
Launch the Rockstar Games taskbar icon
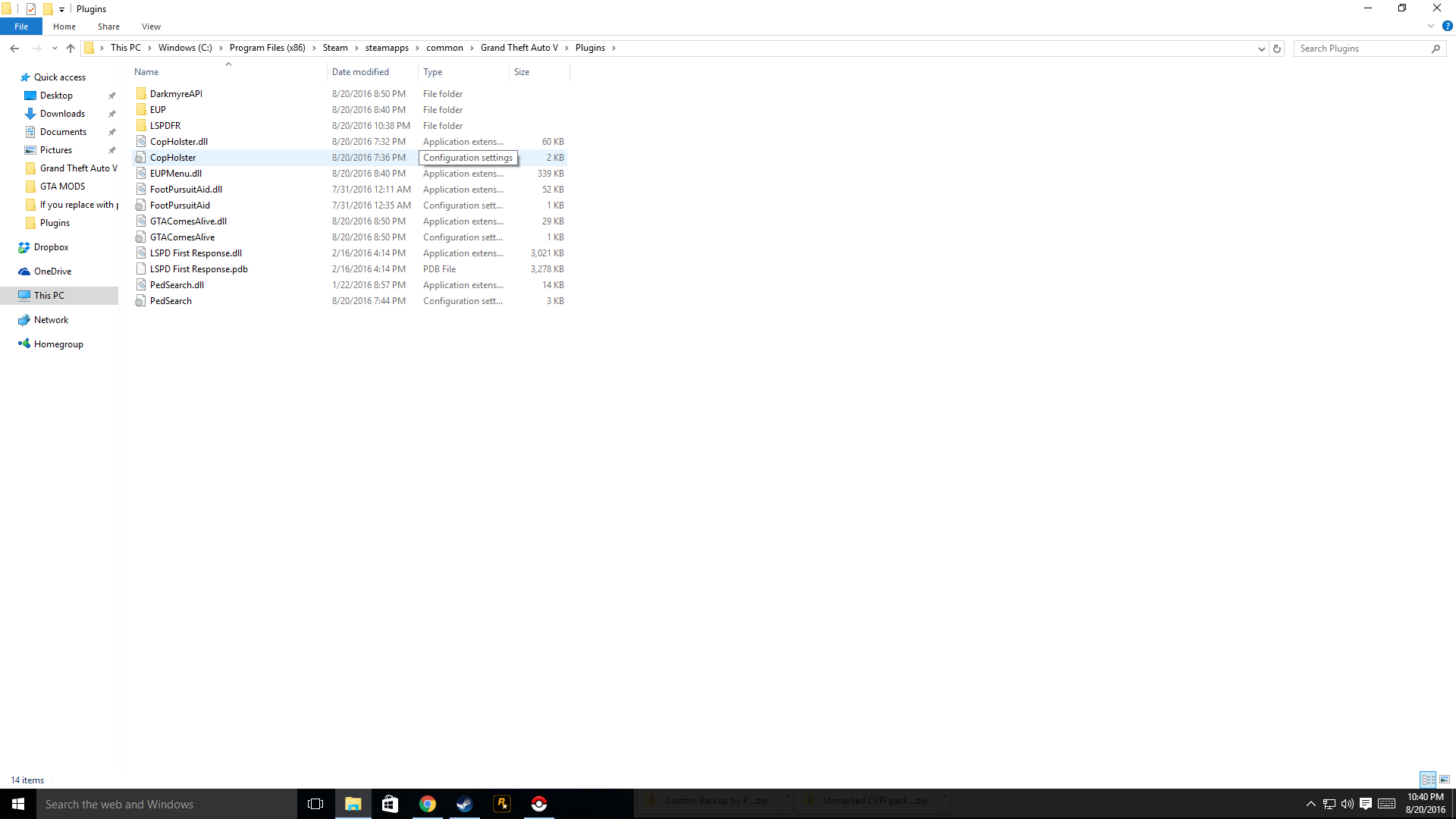point(502,804)
